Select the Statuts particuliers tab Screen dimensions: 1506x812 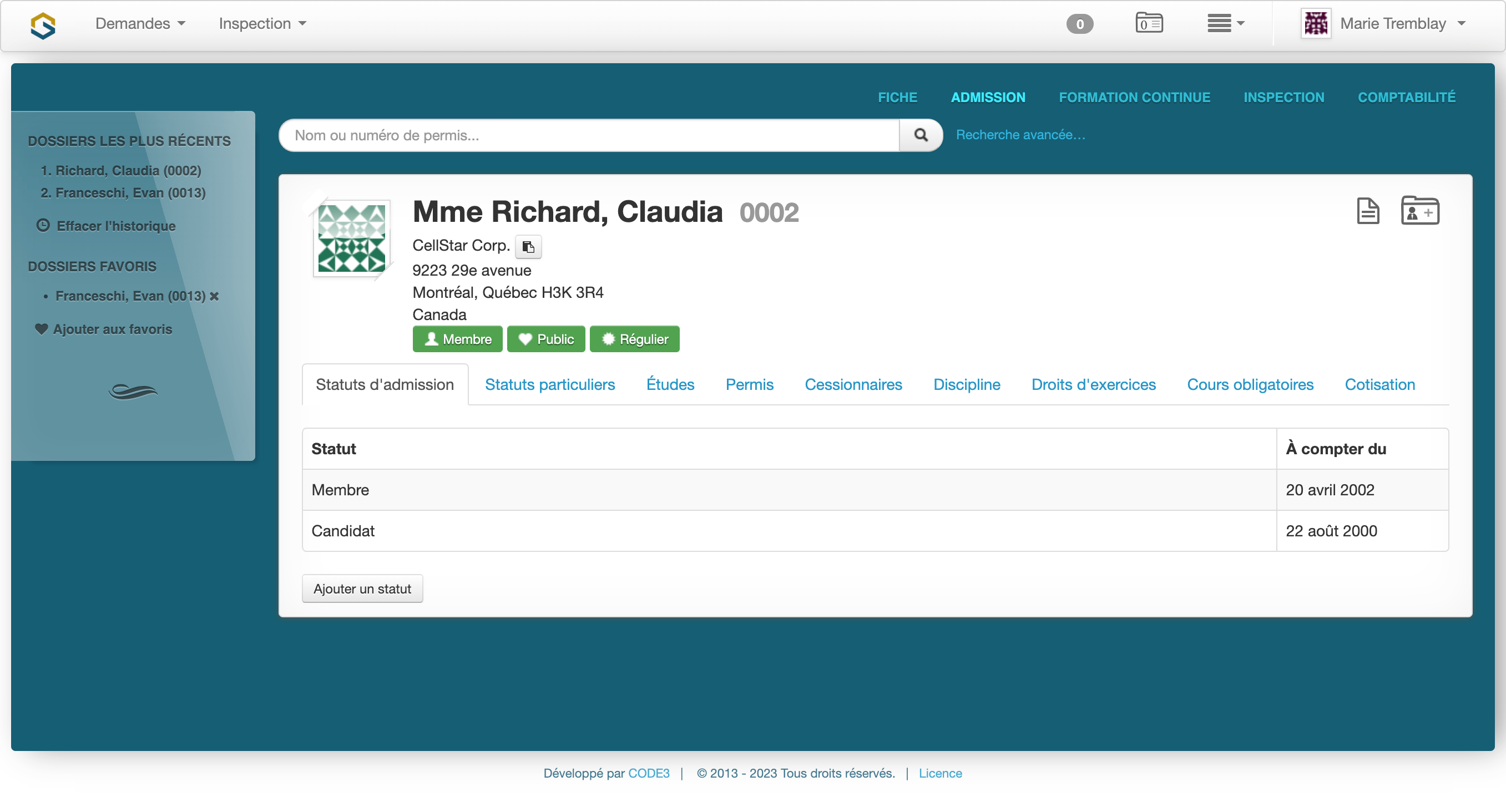coord(549,383)
